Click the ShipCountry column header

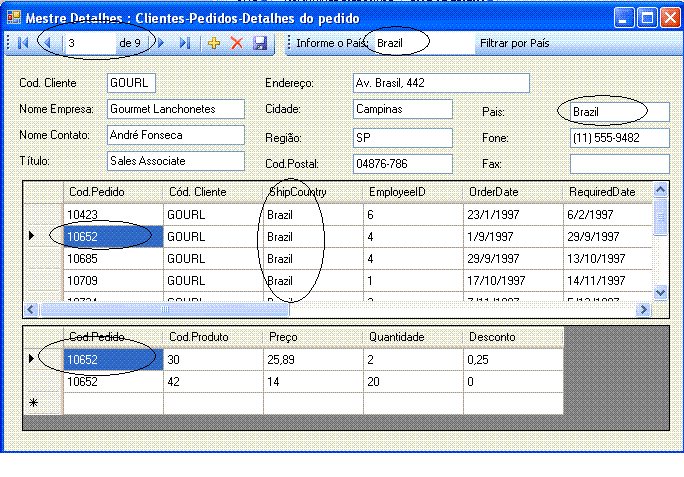313,192
